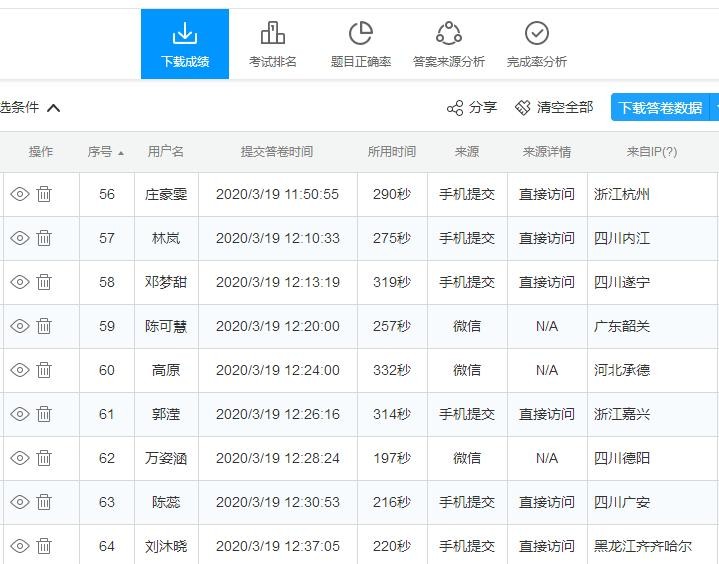Viewport: 719px width, 564px height.
Task: Delete row 64 刘沐晓 with trash icon
Action: tap(44, 546)
